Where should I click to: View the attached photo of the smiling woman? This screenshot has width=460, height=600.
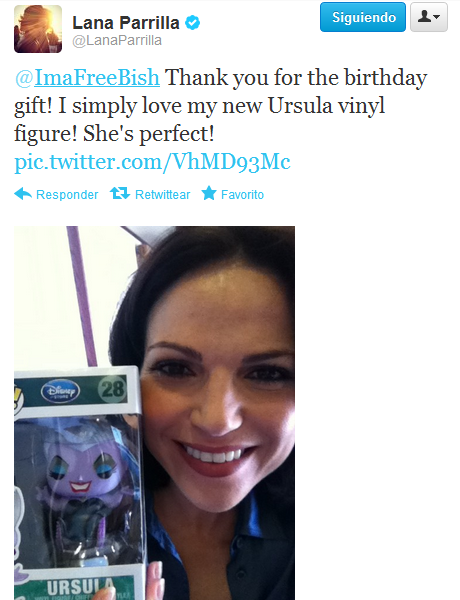point(154,413)
